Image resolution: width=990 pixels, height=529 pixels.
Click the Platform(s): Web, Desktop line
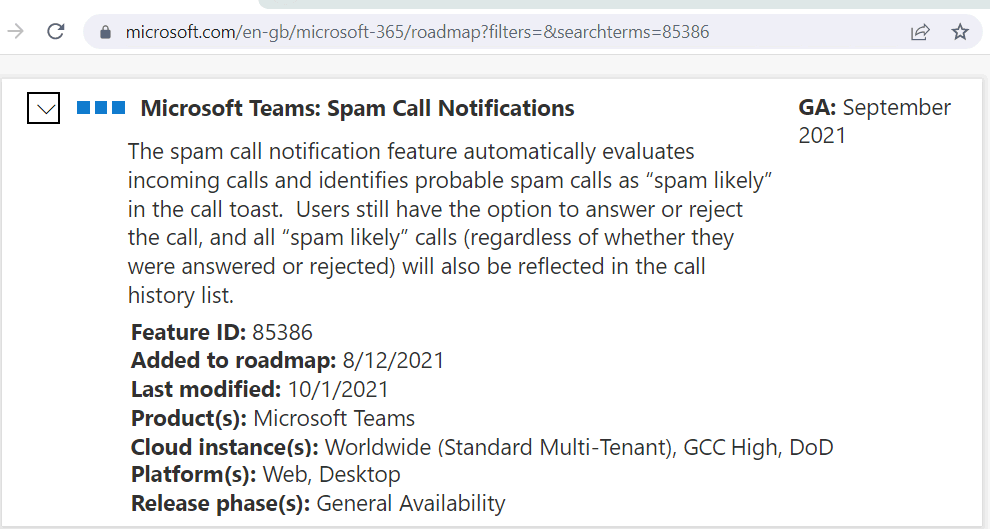coord(265,474)
